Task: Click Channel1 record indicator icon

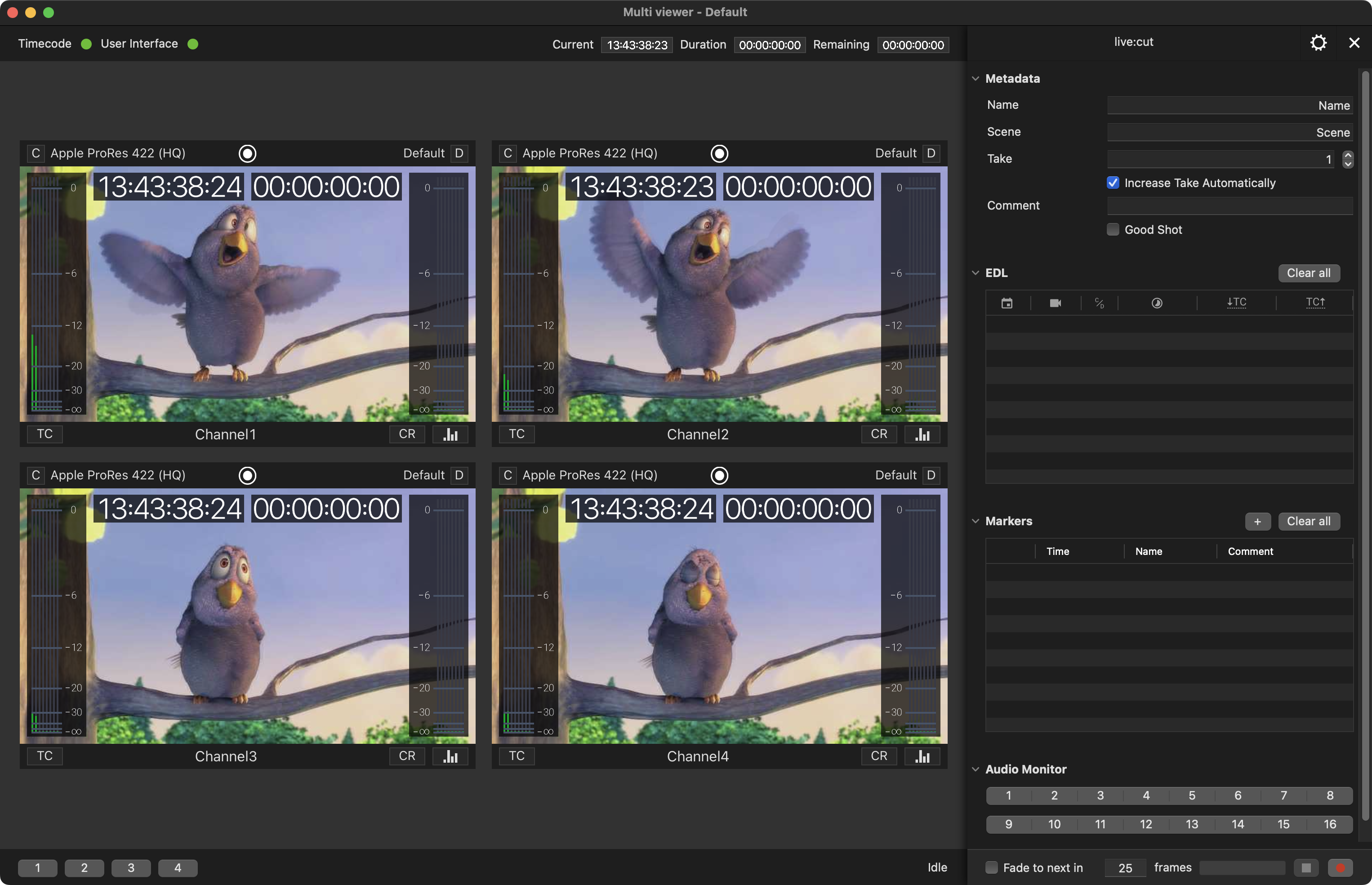Action: [x=248, y=153]
